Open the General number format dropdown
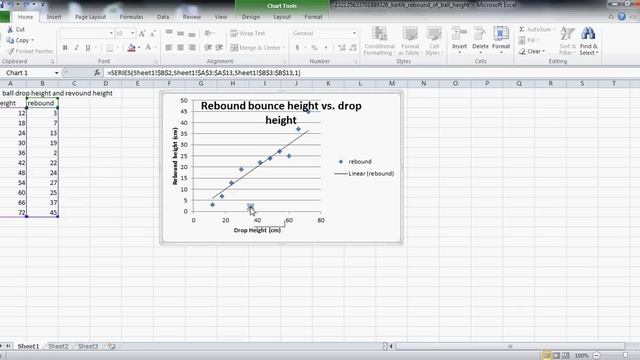This screenshot has height=360, width=640. pos(354,33)
